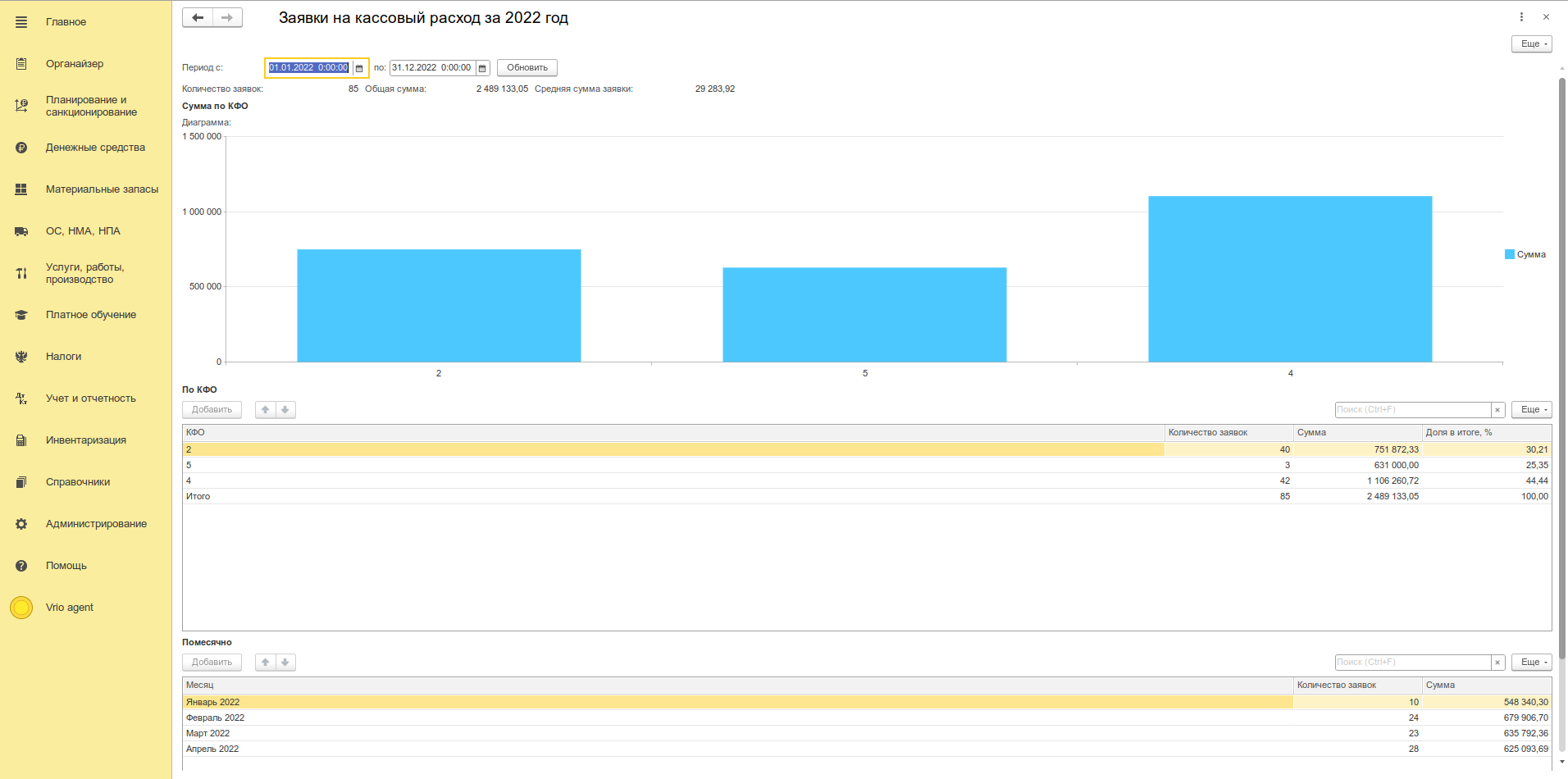The image size is (1568, 779).
Task: Click the Vrio agent yellow circle icon
Action: 21,608
